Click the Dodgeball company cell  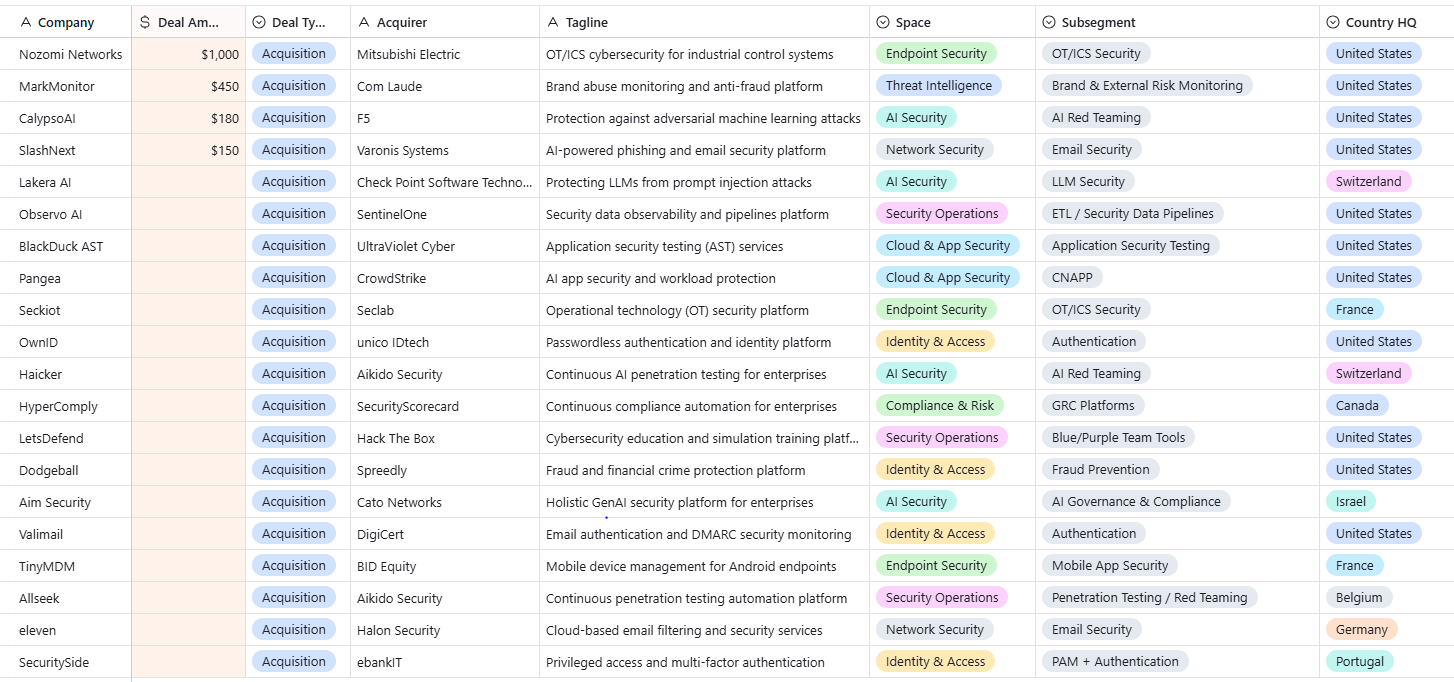(66, 470)
